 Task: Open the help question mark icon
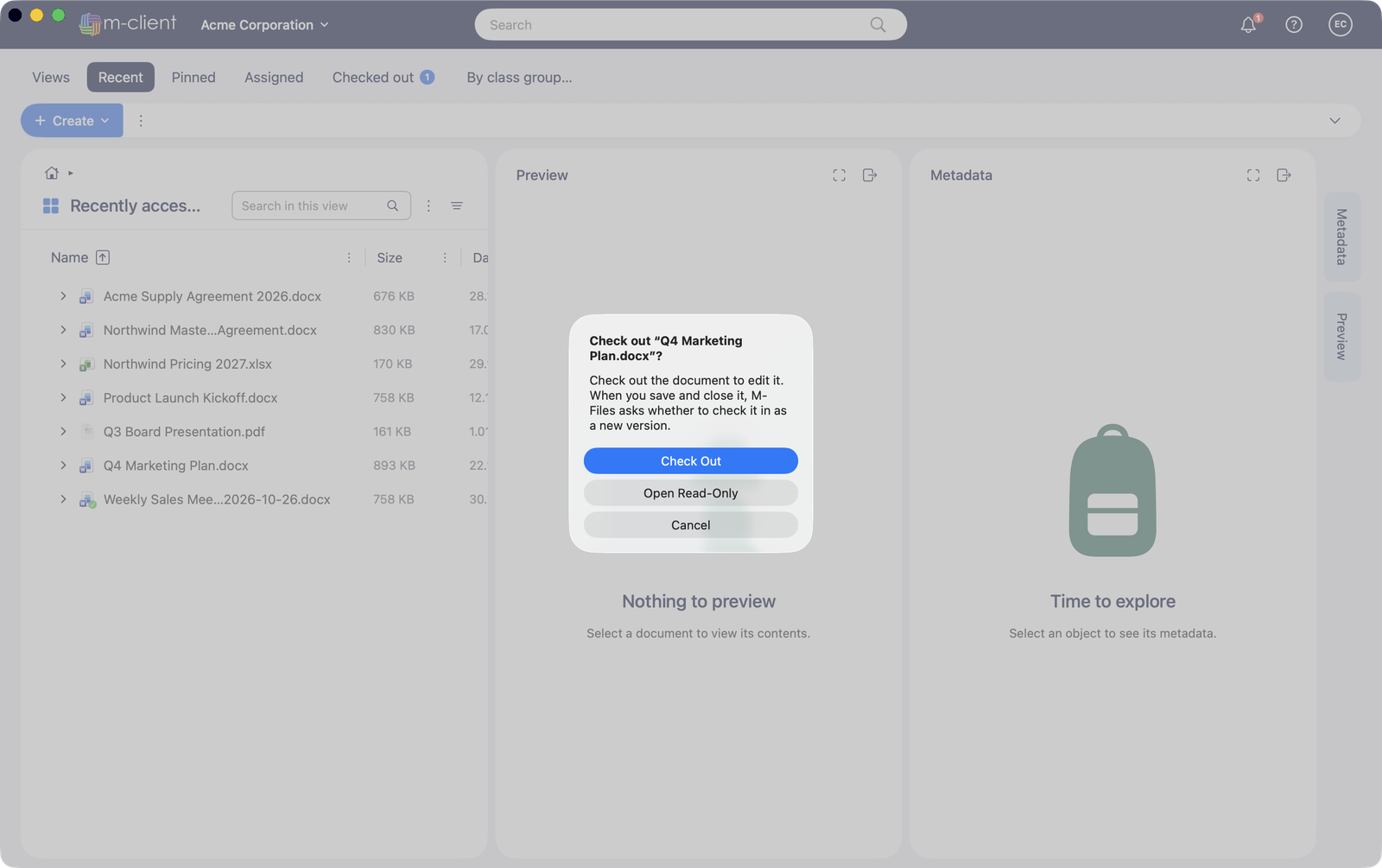(1294, 25)
